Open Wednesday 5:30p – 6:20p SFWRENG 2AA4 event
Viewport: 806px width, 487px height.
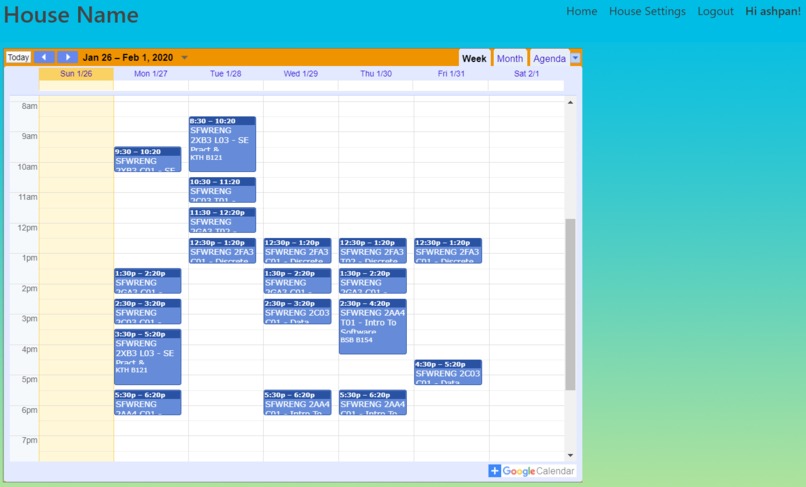[297, 403]
